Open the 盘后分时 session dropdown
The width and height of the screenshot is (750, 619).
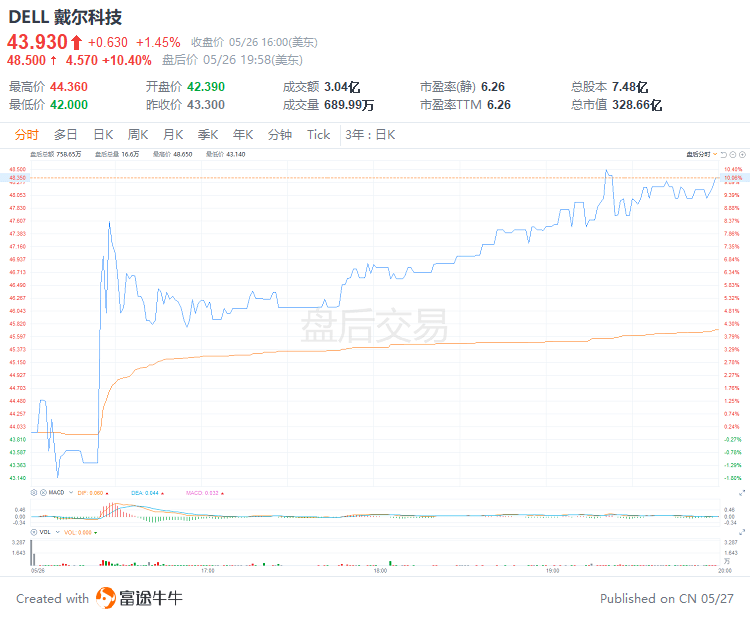click(702, 154)
